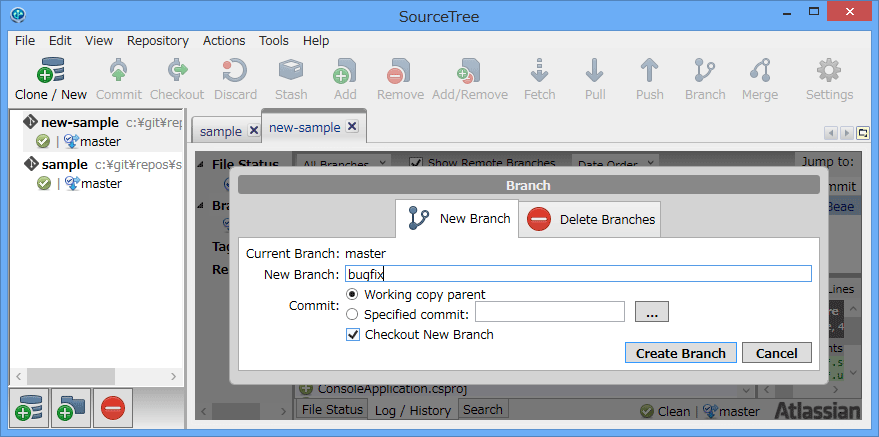Open the File menu
Image resolution: width=879 pixels, height=437 pixels.
point(25,40)
